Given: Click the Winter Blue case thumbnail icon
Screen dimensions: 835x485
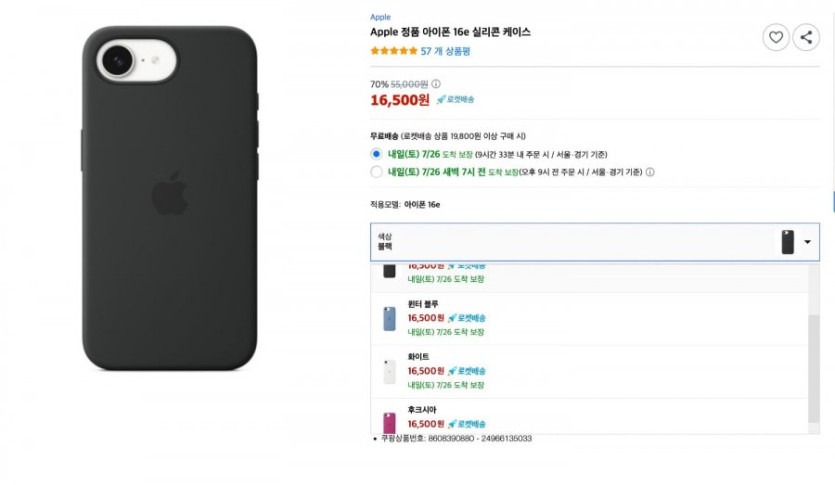Looking at the screenshot, I should [x=389, y=318].
